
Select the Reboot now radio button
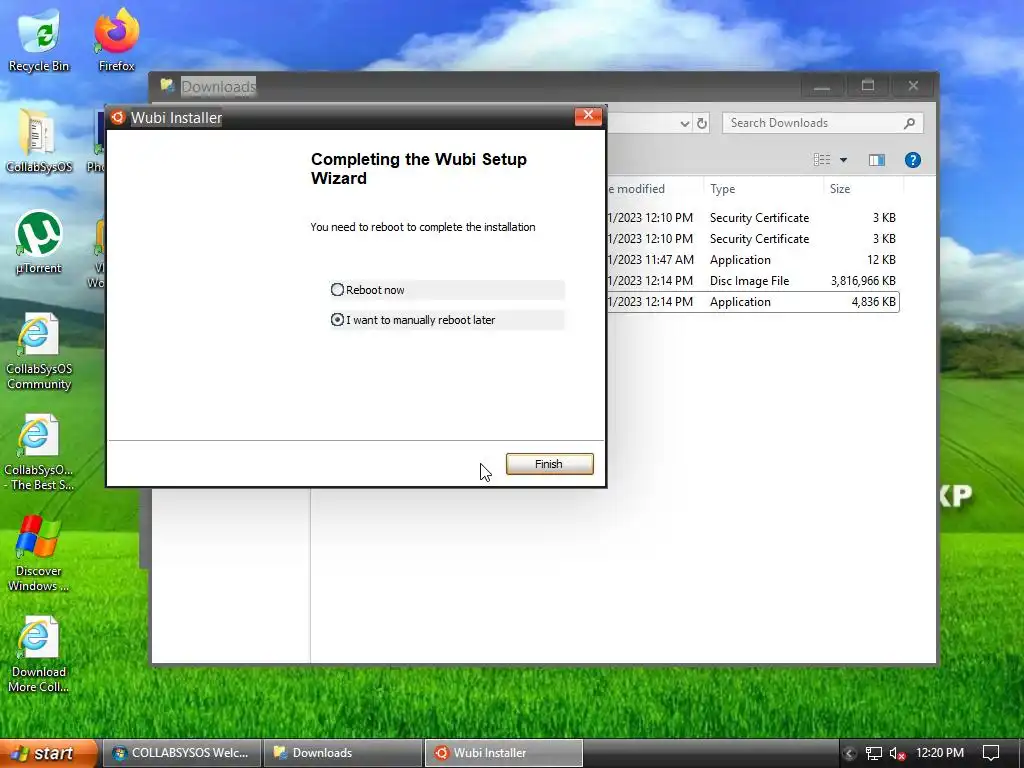coord(337,289)
